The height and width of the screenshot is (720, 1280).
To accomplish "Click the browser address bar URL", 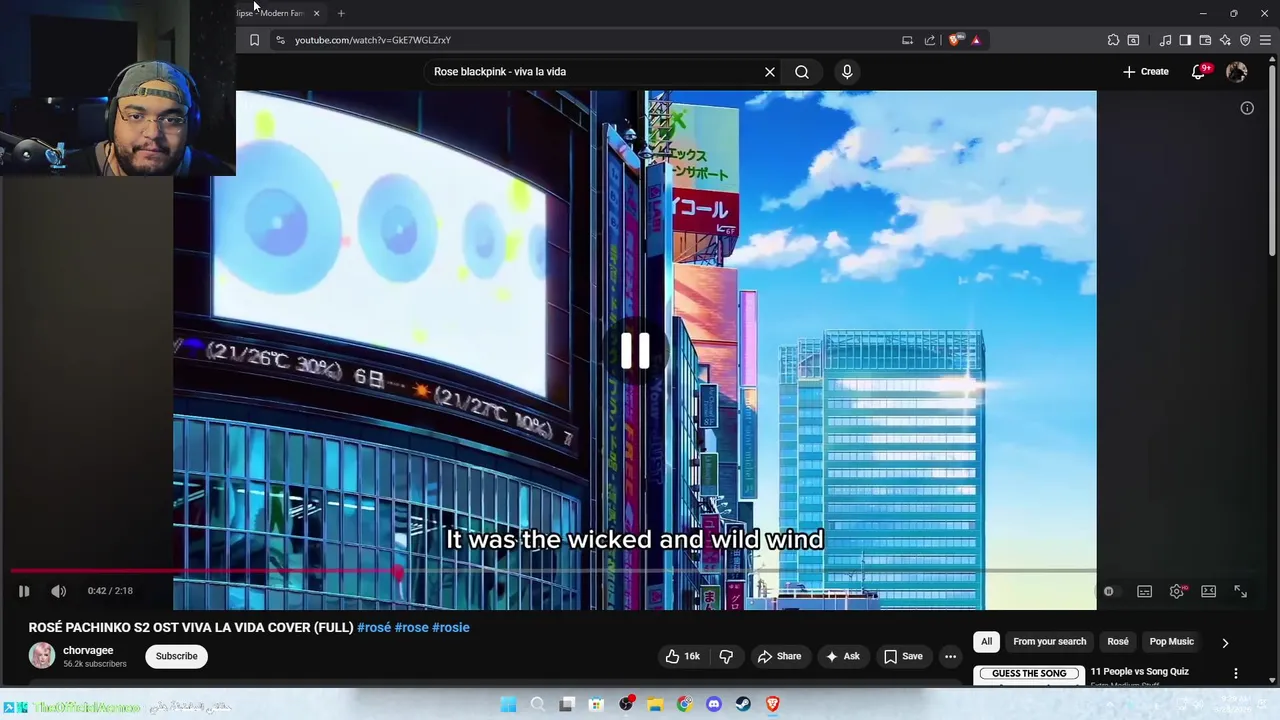I will 372,40.
